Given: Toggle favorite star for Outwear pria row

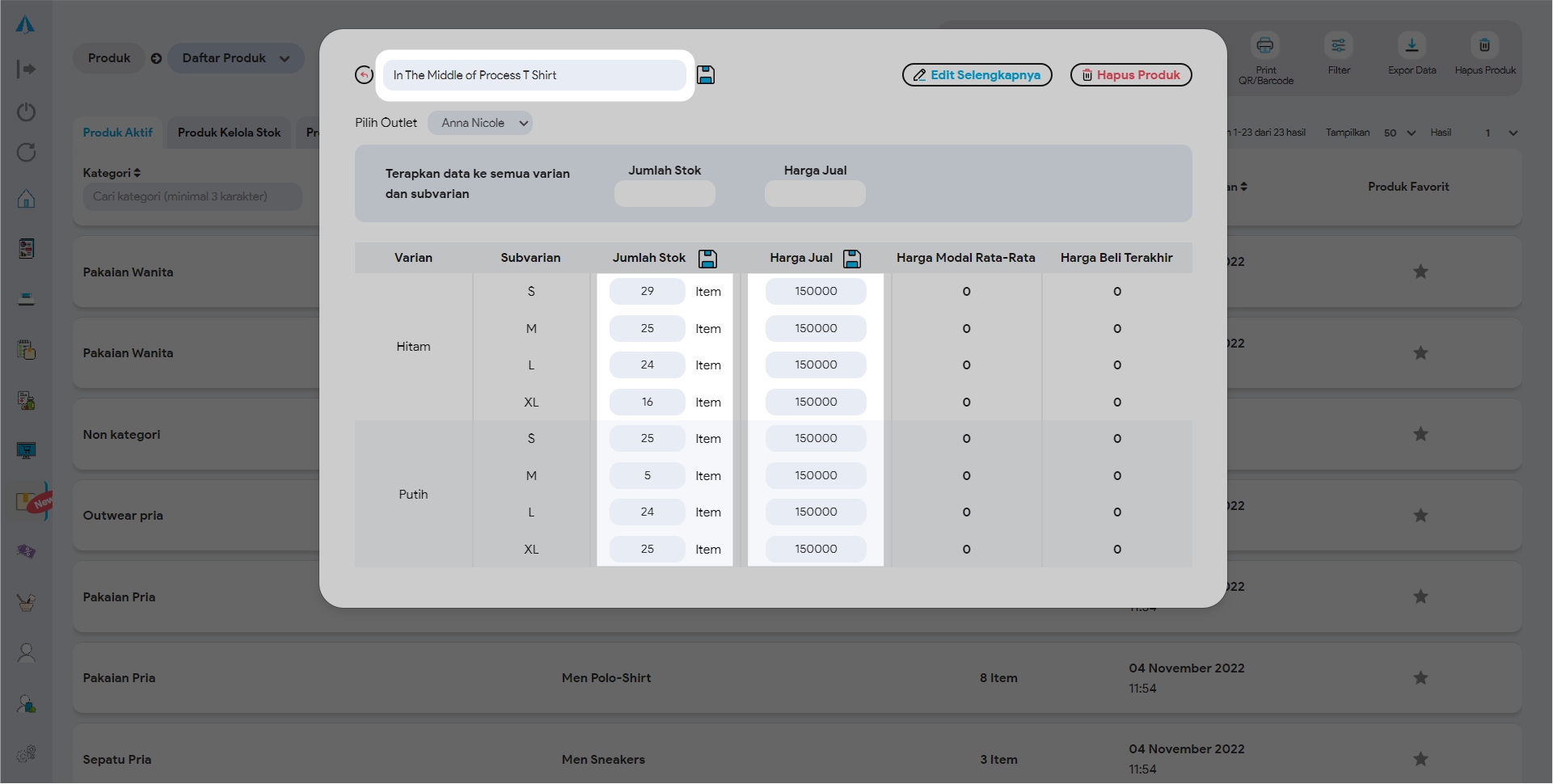Looking at the screenshot, I should 1420,516.
